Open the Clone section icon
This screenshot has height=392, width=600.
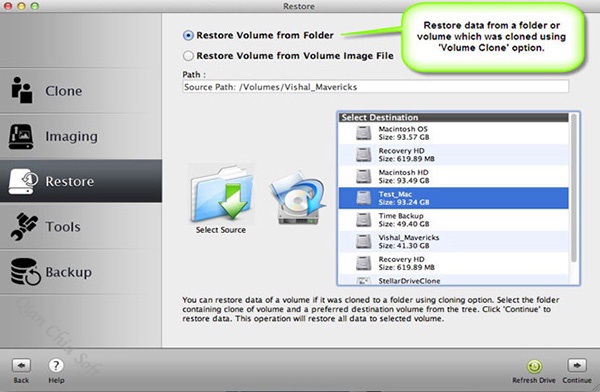21,90
